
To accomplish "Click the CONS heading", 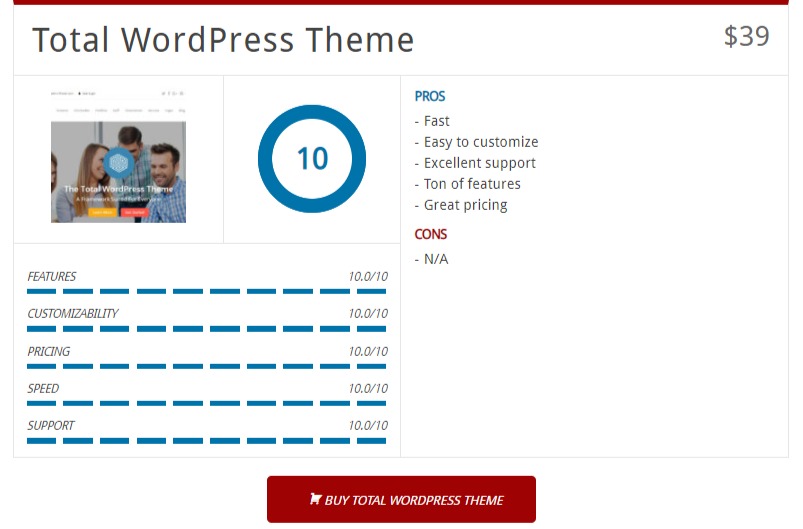I will pyautogui.click(x=431, y=234).
